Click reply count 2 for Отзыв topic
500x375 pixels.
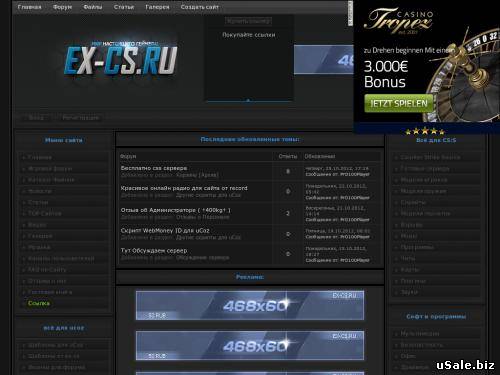click(288, 213)
